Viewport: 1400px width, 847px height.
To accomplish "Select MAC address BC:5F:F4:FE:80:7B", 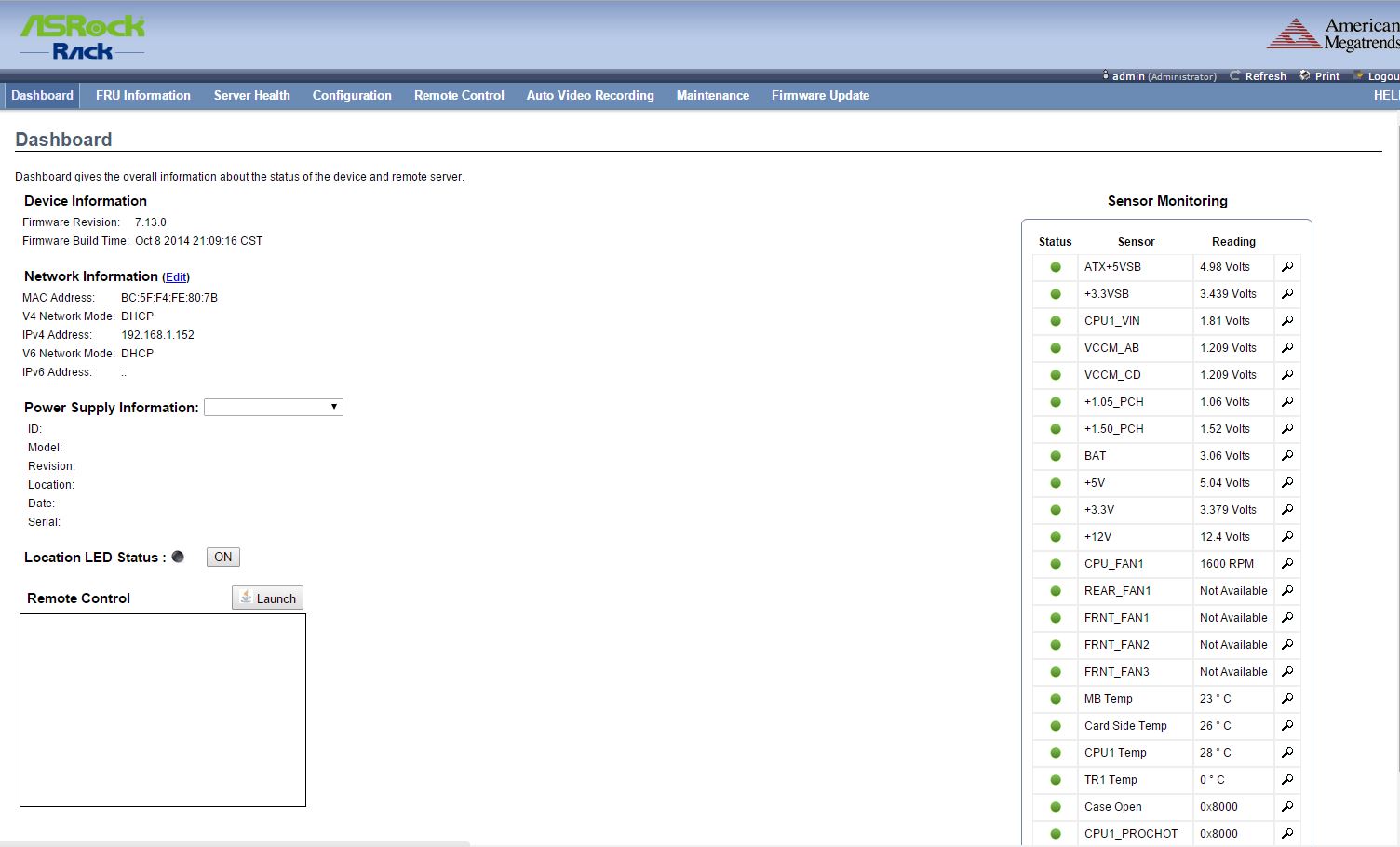I will pos(169,298).
